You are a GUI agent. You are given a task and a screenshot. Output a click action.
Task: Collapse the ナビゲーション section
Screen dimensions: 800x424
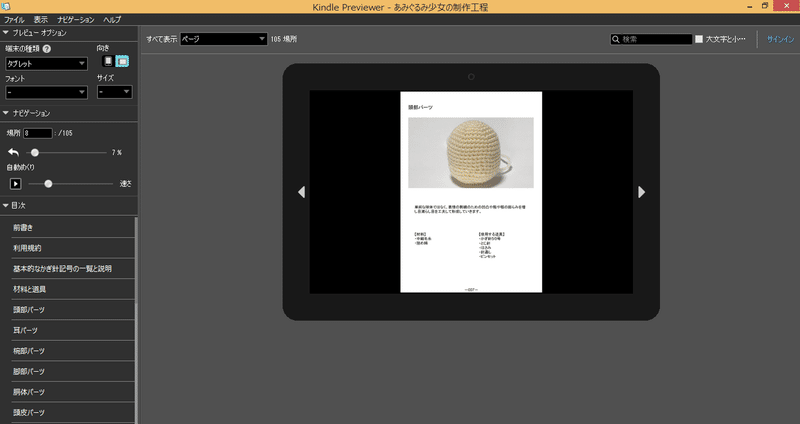tap(6, 113)
